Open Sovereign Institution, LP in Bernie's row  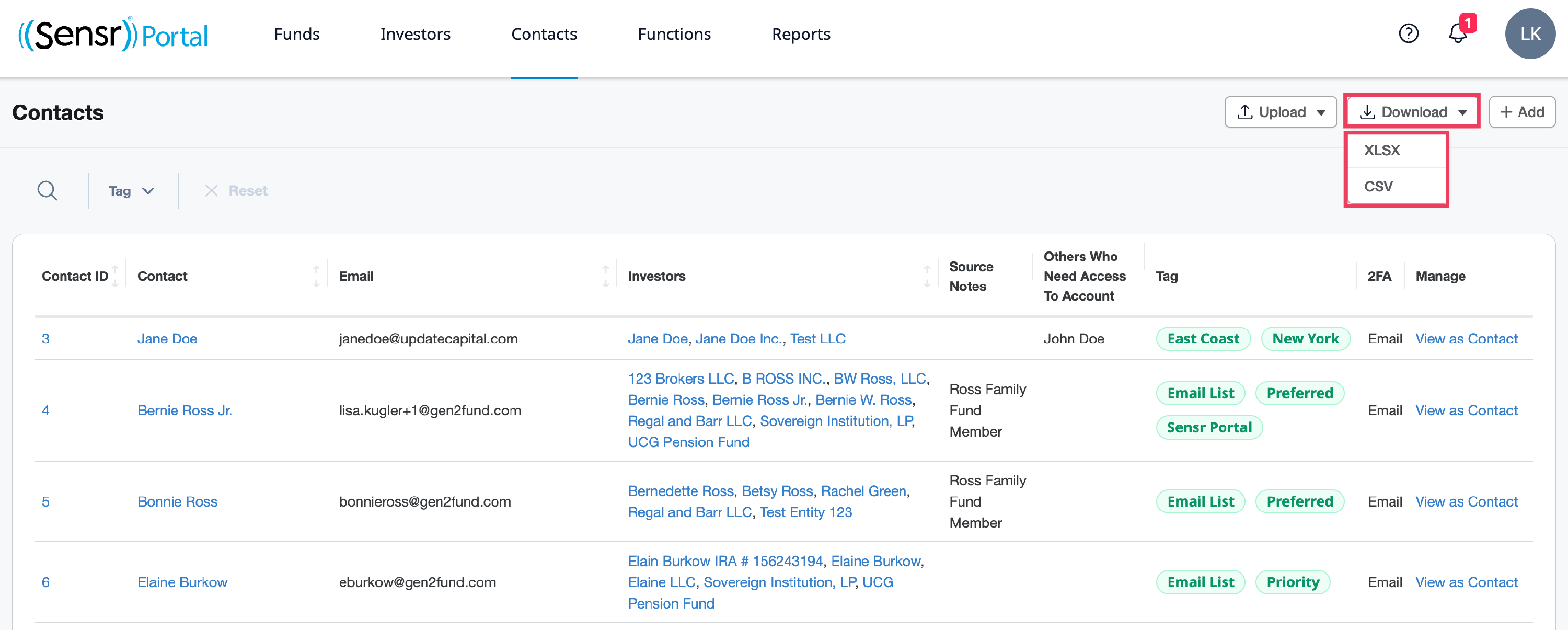tap(836, 421)
